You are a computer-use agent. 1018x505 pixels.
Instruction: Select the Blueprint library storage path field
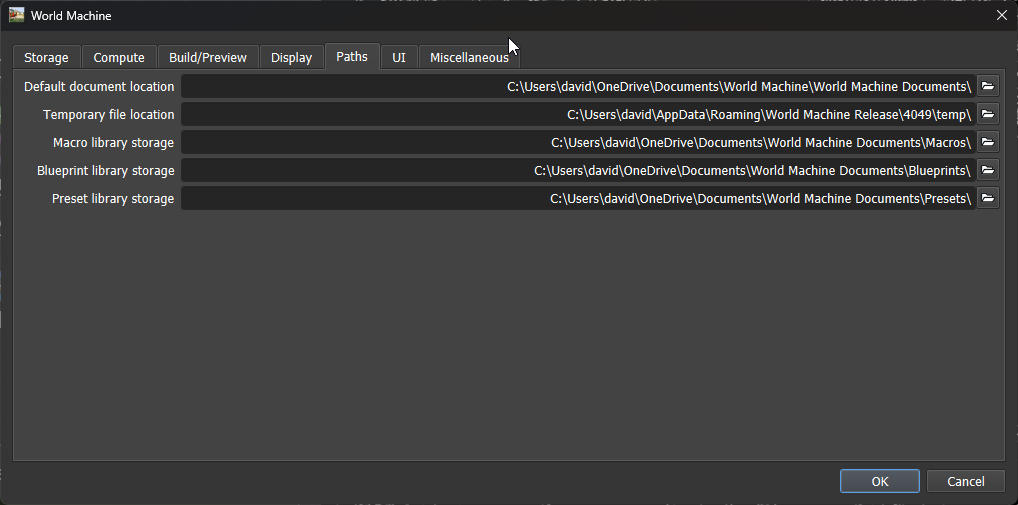[578, 170]
